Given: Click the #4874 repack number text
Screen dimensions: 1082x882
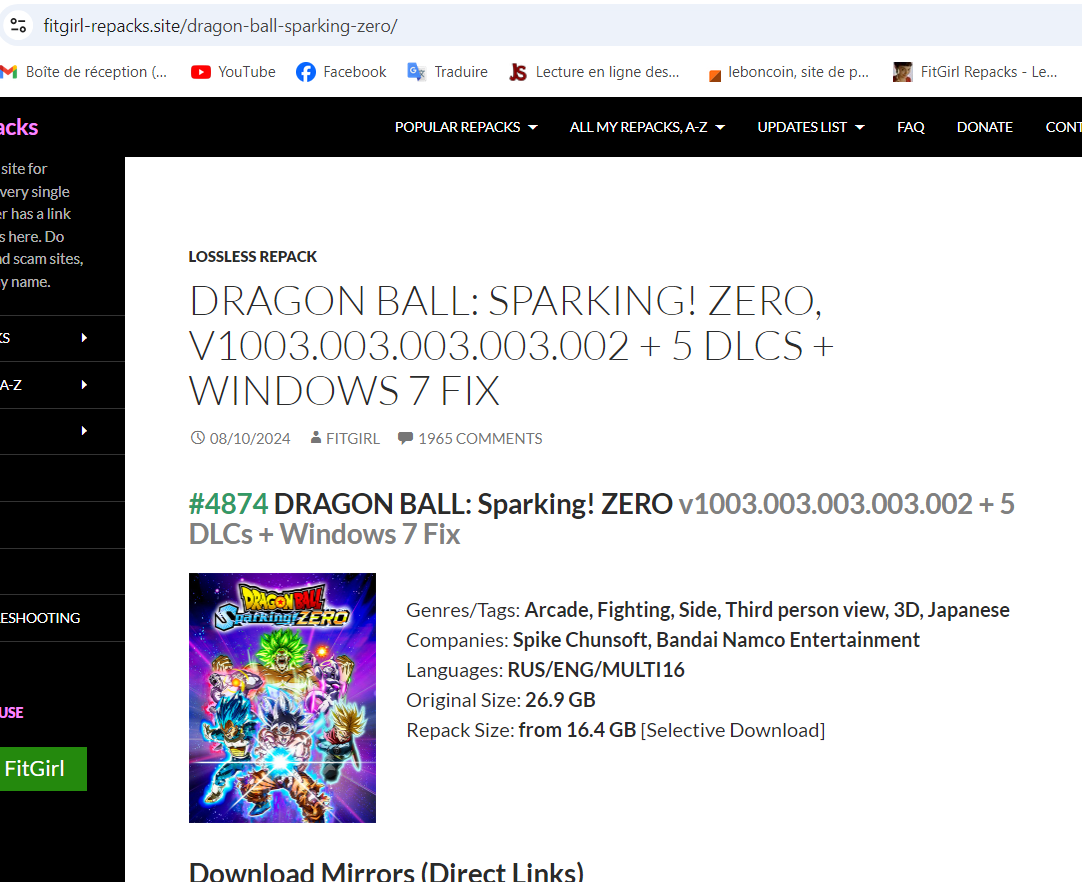Looking at the screenshot, I should [x=228, y=504].
